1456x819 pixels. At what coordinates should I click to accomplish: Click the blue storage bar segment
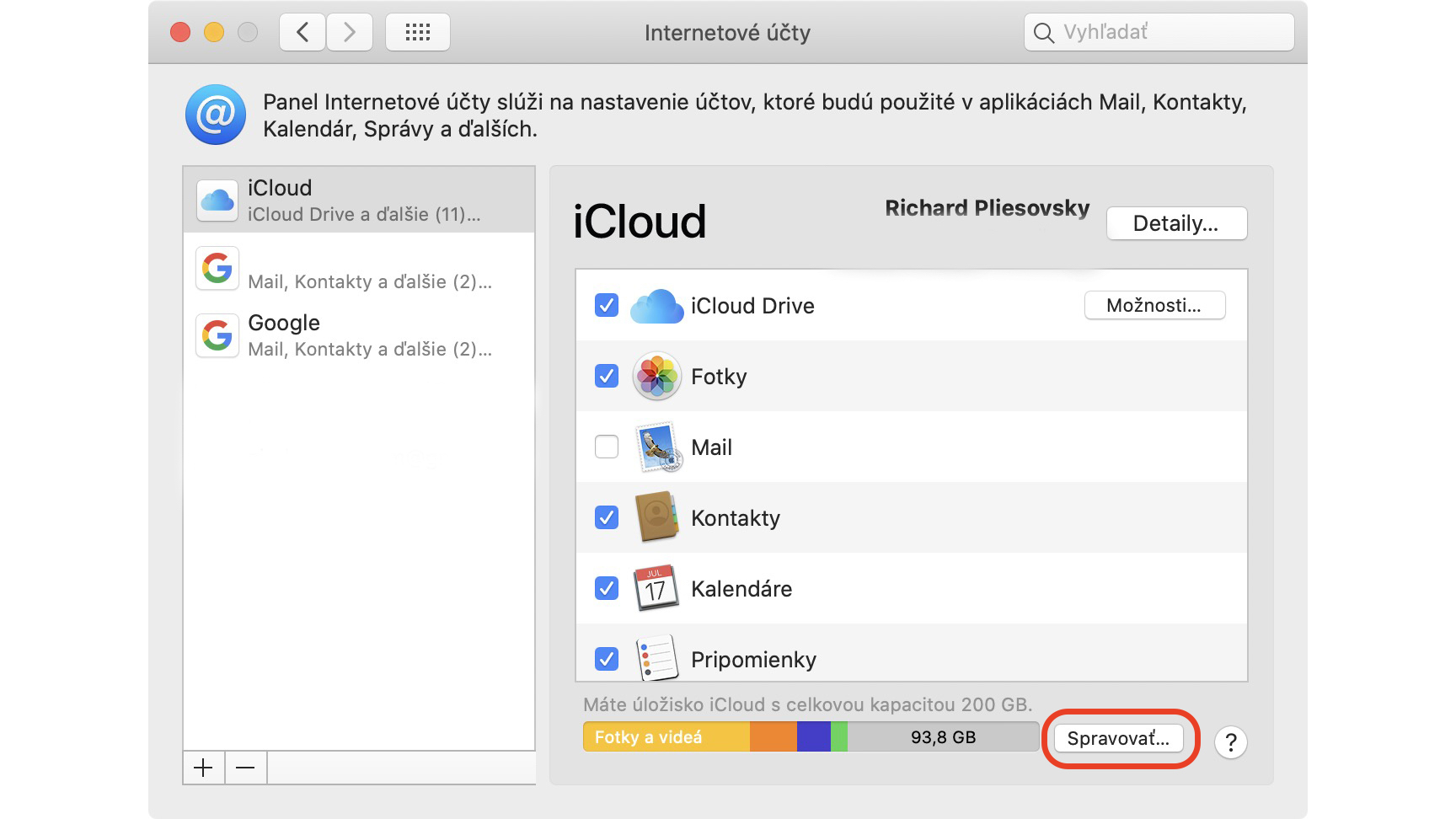pyautogui.click(x=814, y=737)
